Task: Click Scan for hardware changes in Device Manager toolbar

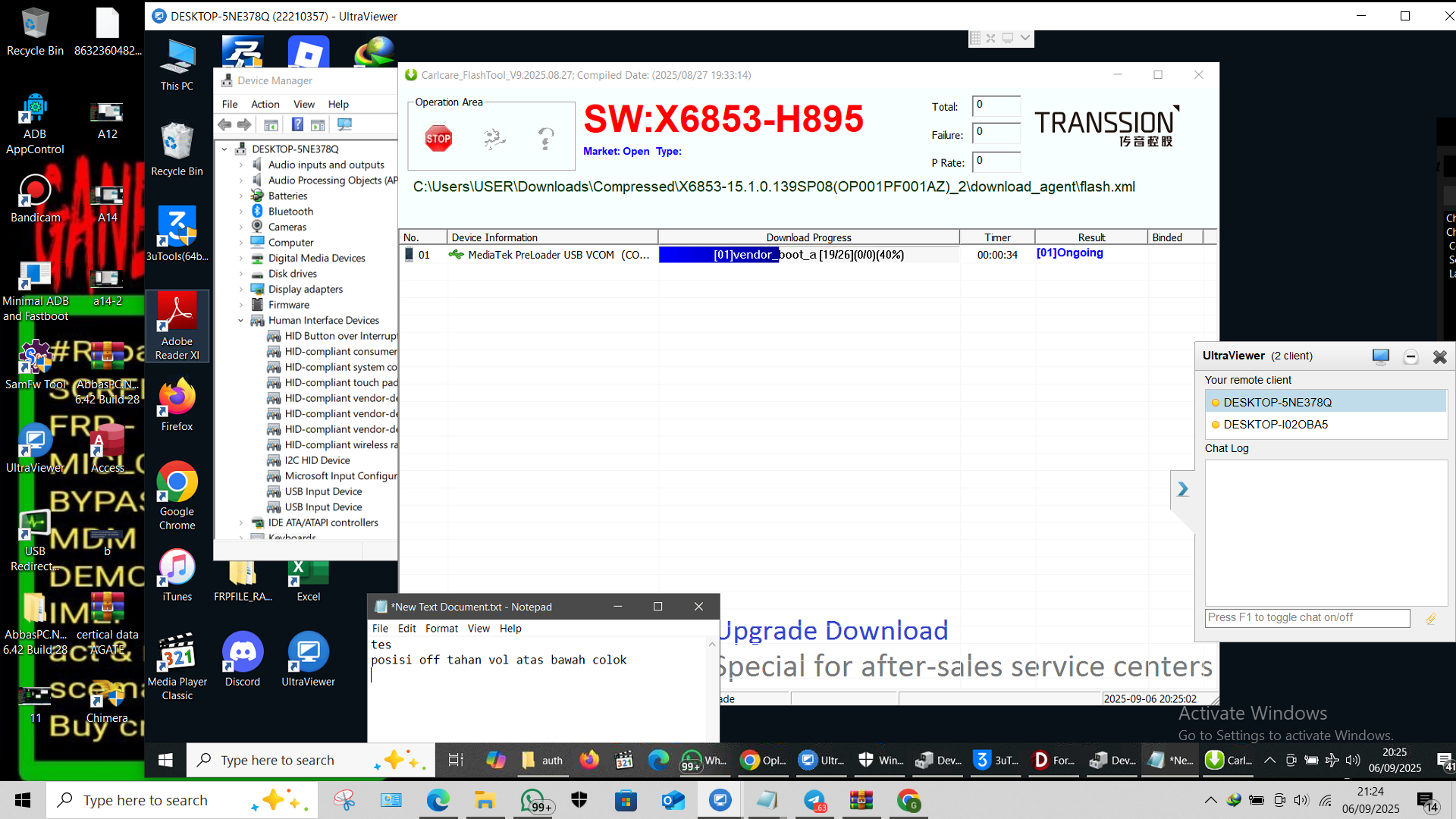Action: click(x=345, y=124)
